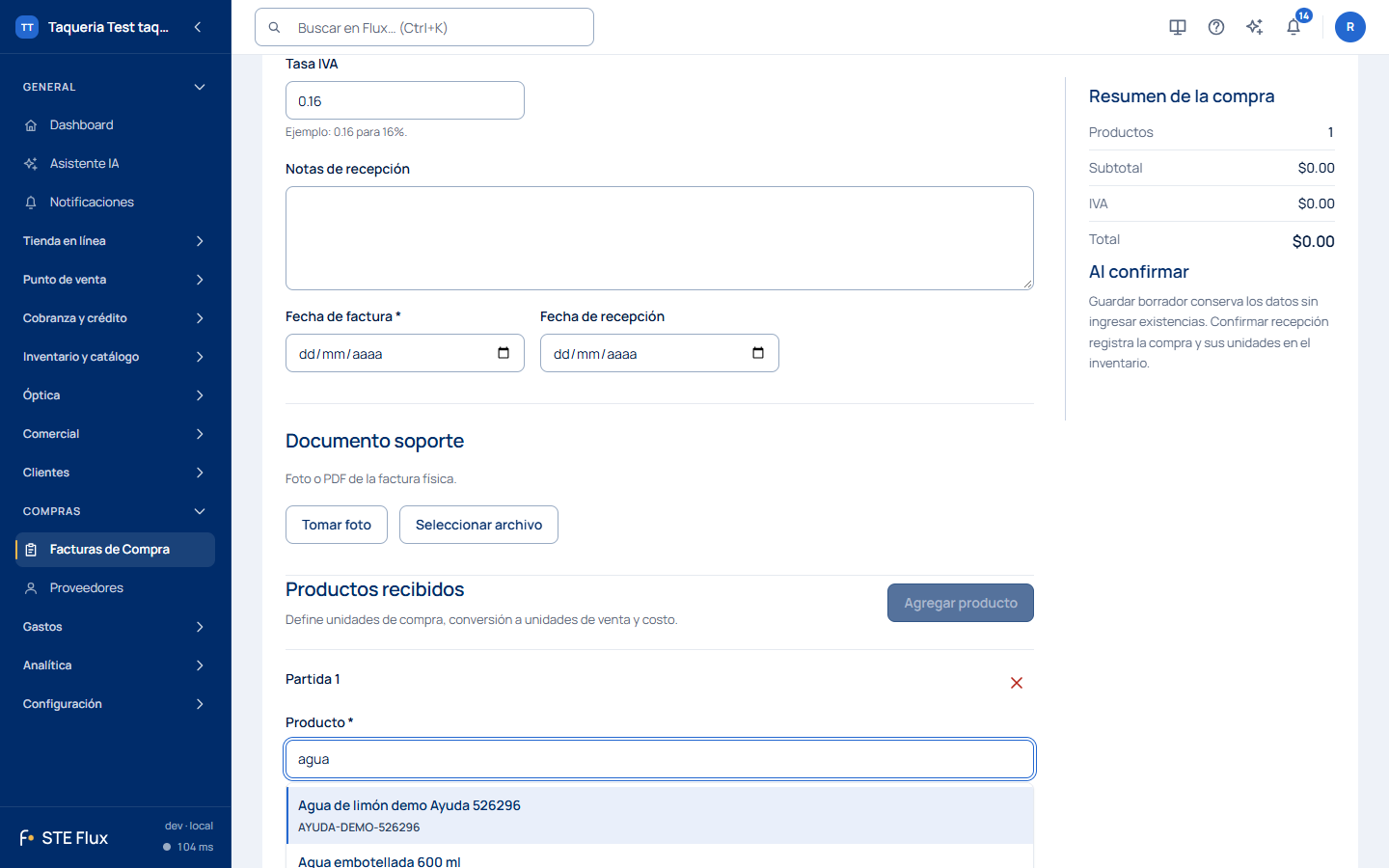The image size is (1389, 868).
Task: Click the Fecha de recepción date field
Action: [660, 353]
